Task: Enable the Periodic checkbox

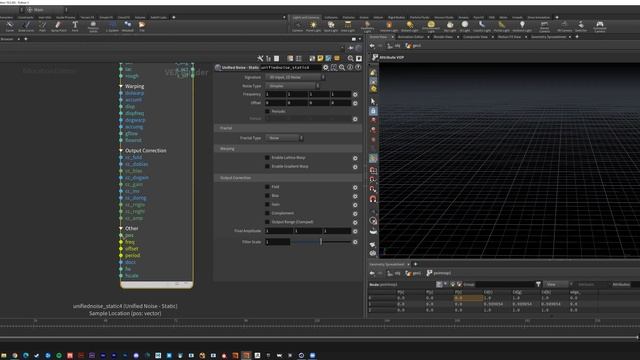Action: pos(267,111)
